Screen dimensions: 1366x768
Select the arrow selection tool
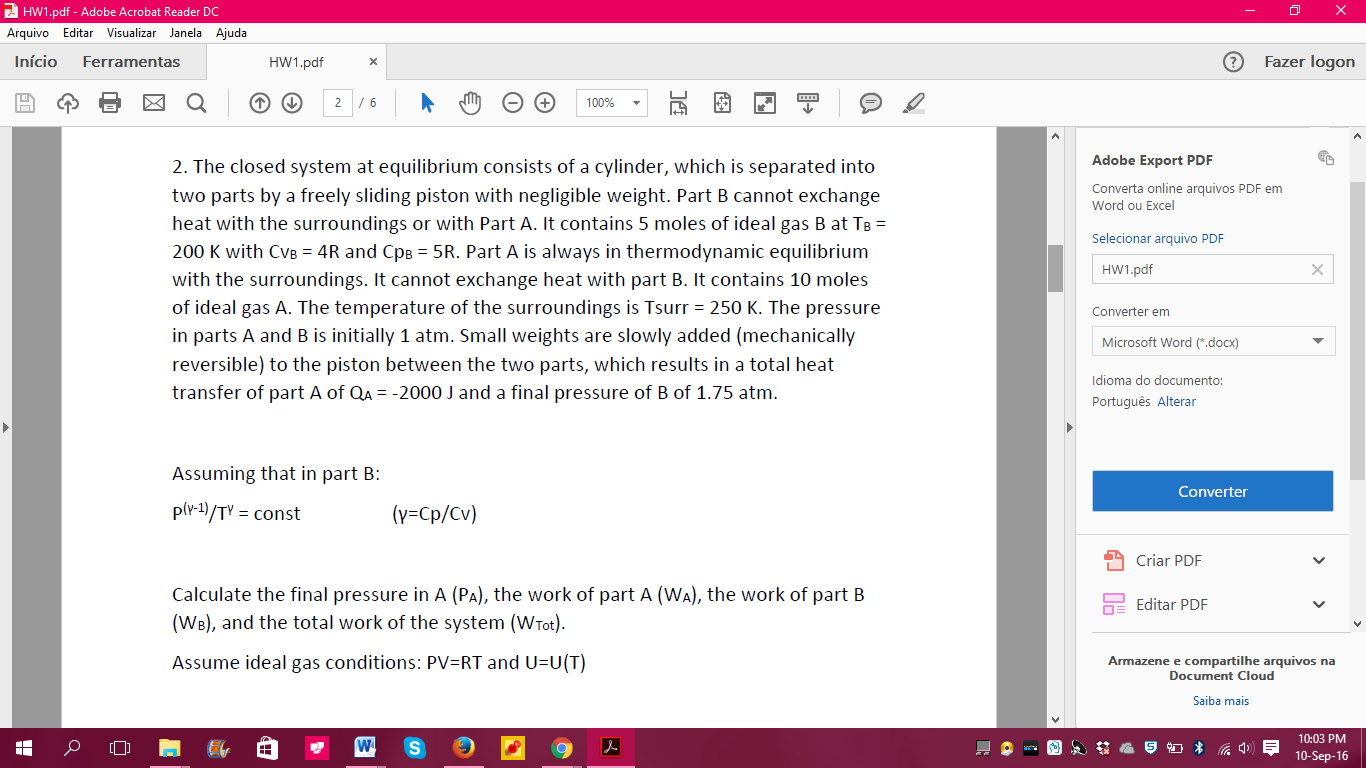tap(425, 103)
